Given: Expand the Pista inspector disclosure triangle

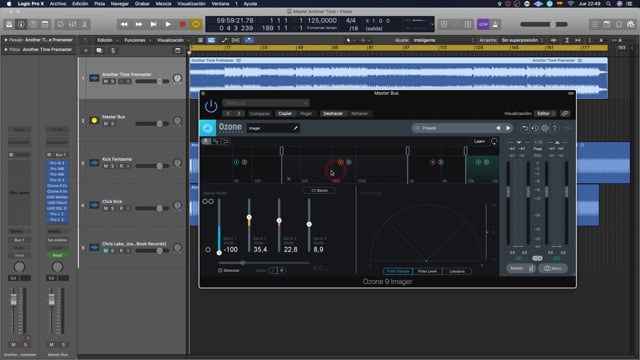Looking at the screenshot, I should (x=6, y=49).
